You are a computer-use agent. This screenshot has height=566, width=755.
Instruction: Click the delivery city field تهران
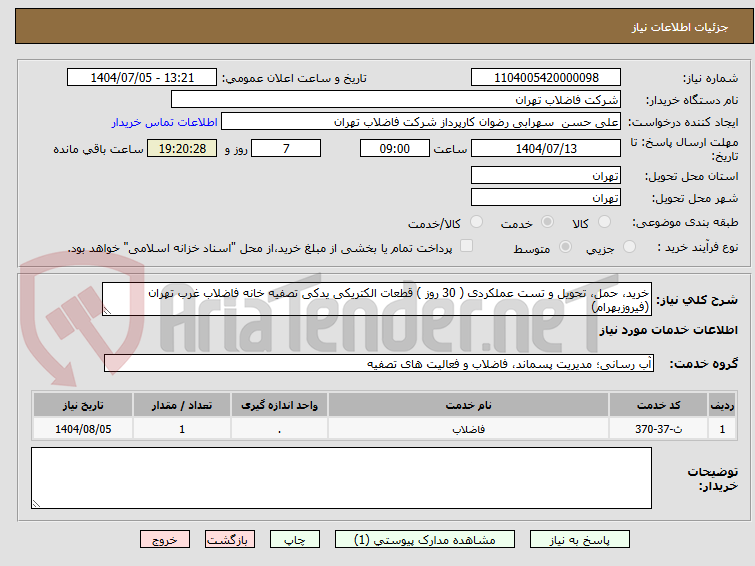coord(546,197)
